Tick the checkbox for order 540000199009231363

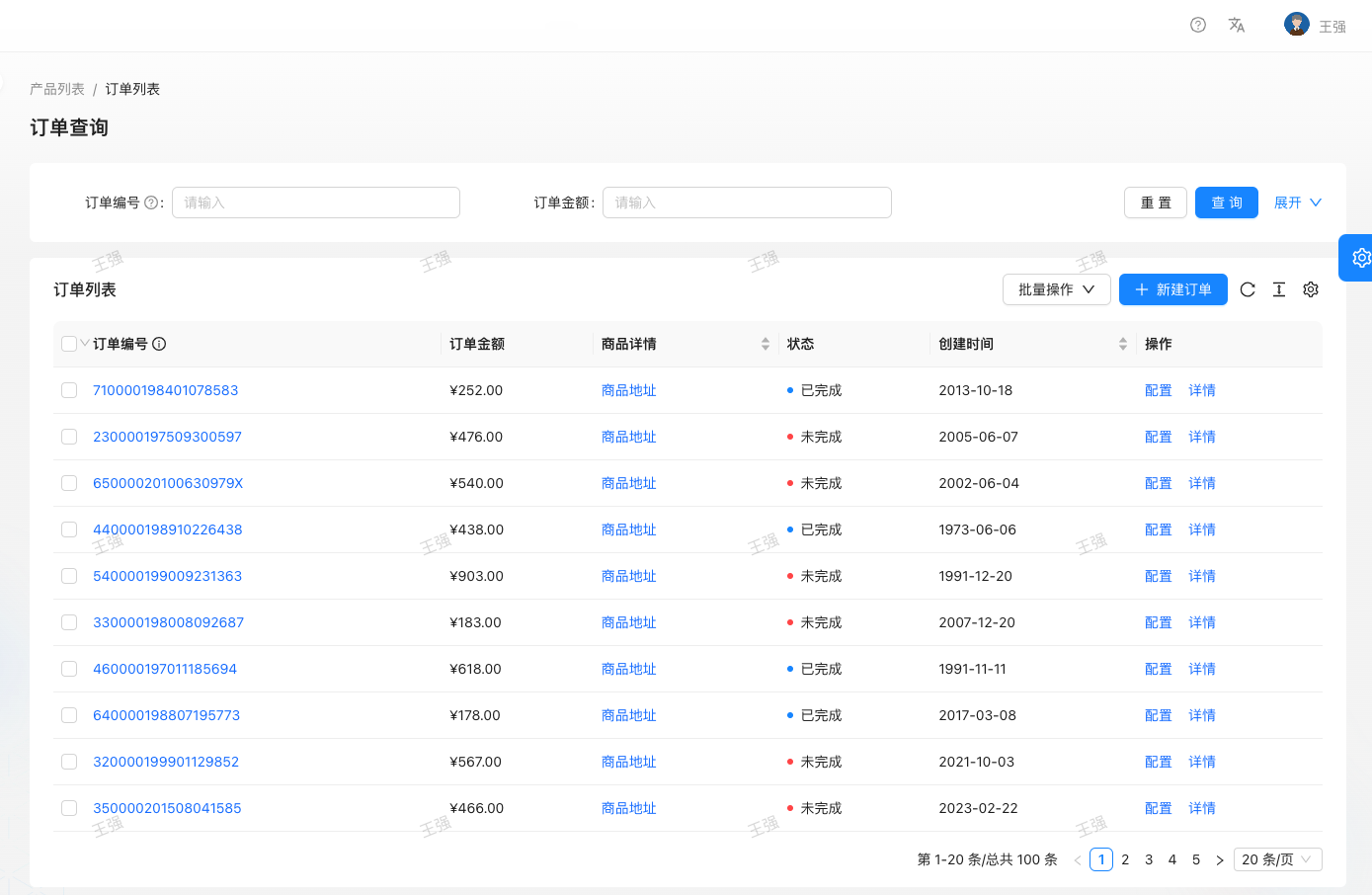pyautogui.click(x=69, y=576)
